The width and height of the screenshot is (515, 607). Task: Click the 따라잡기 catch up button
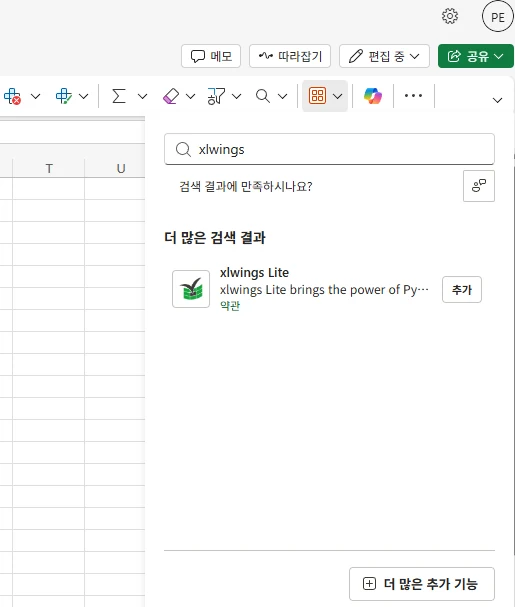(x=290, y=56)
